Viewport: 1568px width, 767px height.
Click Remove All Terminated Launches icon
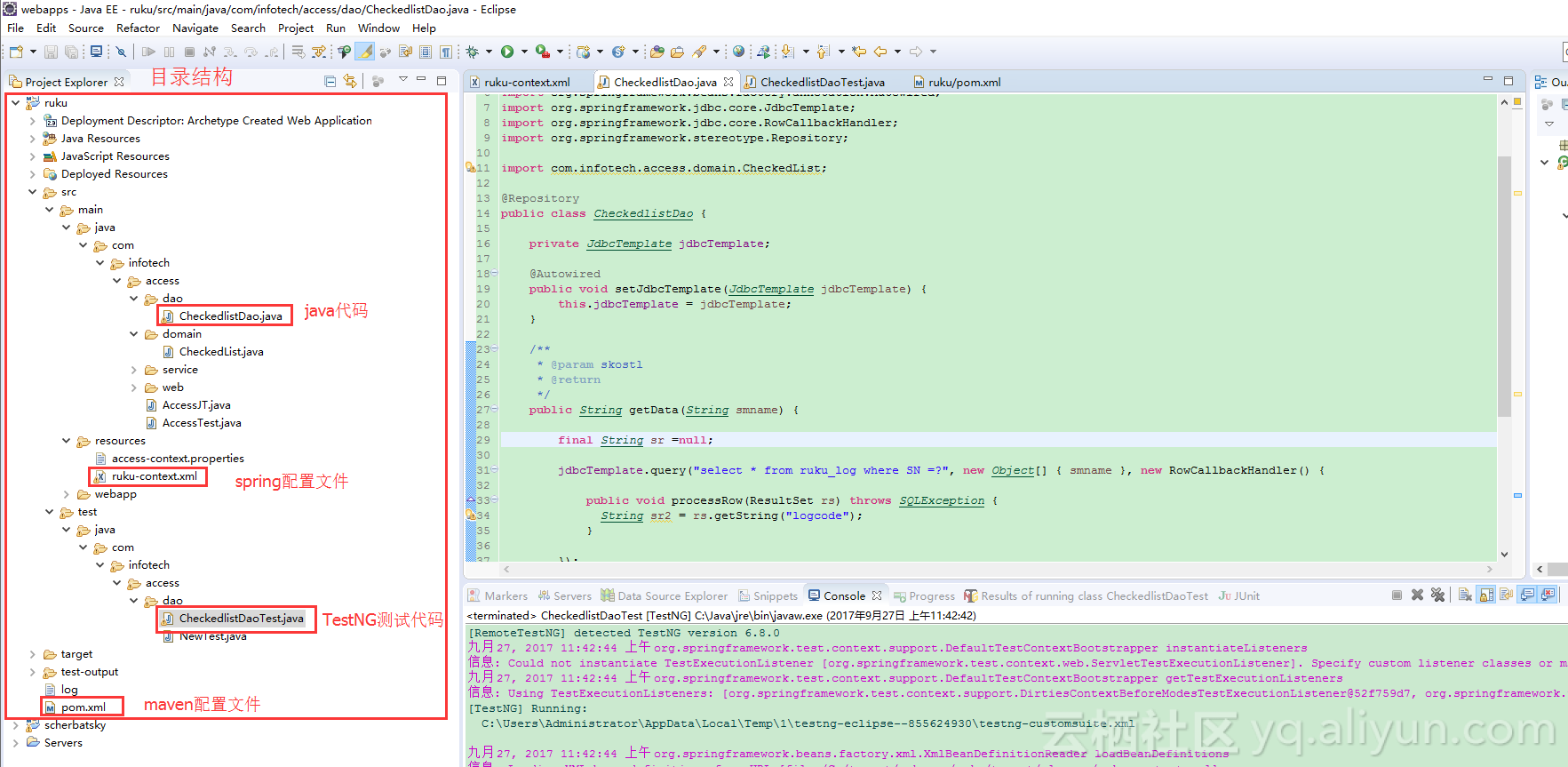tap(1437, 595)
